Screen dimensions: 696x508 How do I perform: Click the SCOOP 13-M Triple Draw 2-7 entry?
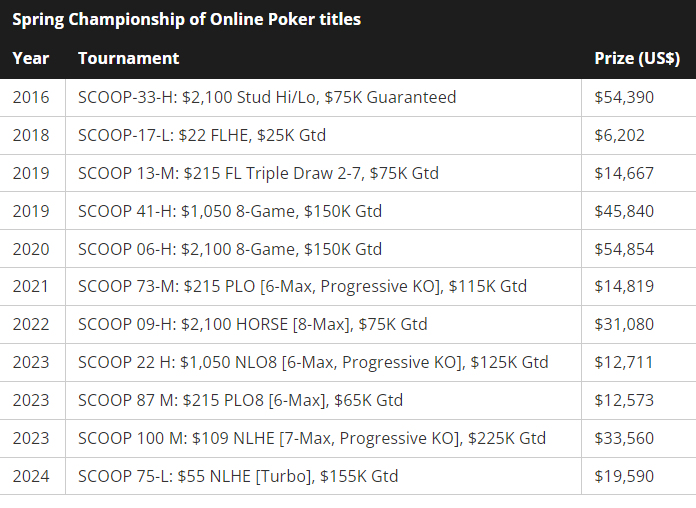tap(258, 173)
